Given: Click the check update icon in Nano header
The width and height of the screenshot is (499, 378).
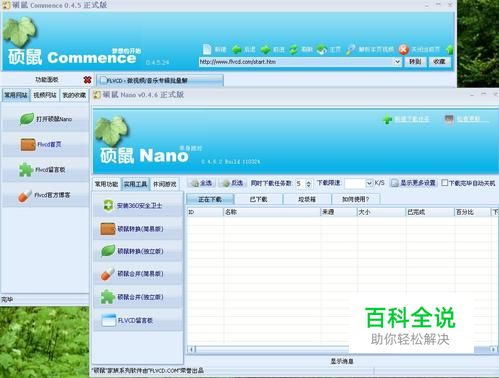Looking at the screenshot, I should click(x=449, y=119).
